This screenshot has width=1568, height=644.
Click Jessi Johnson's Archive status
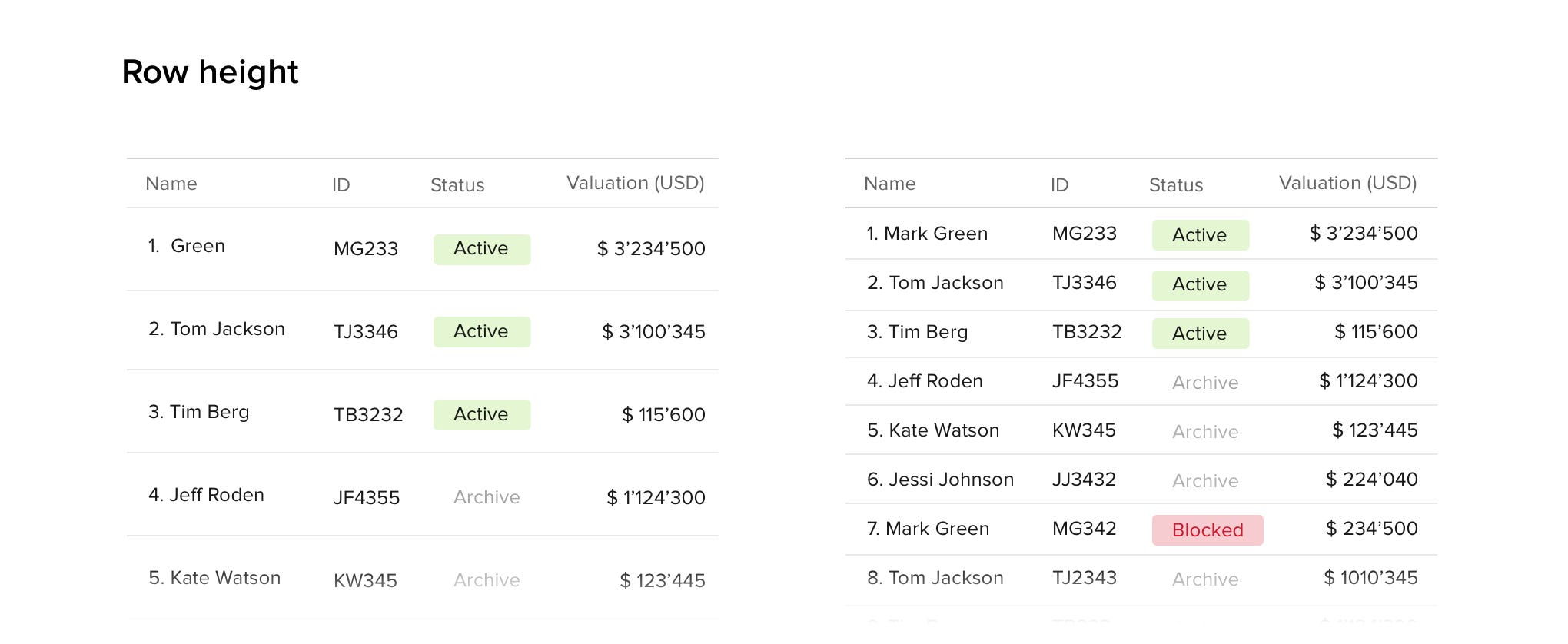pyautogui.click(x=1205, y=481)
